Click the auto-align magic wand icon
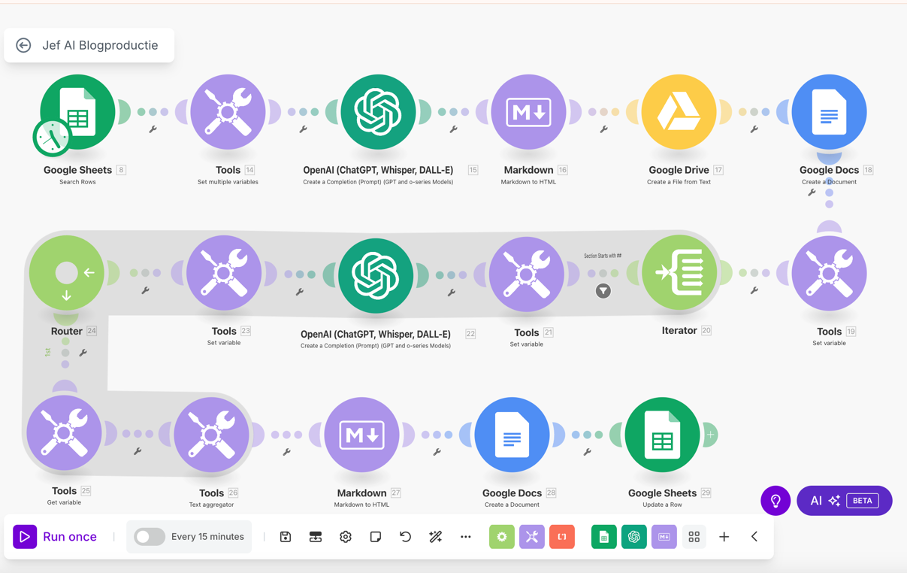 click(435, 537)
